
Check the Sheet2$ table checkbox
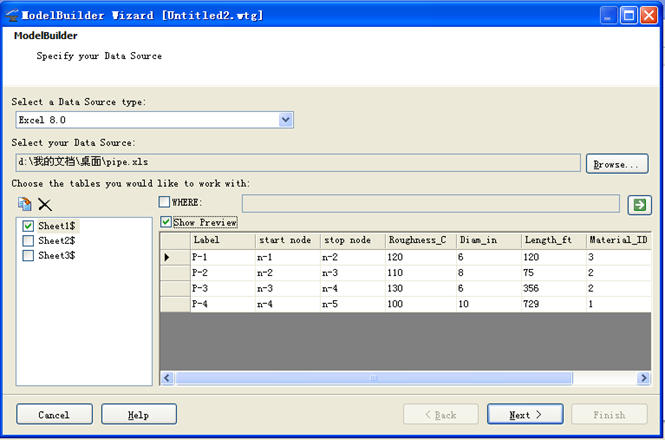click(28, 241)
